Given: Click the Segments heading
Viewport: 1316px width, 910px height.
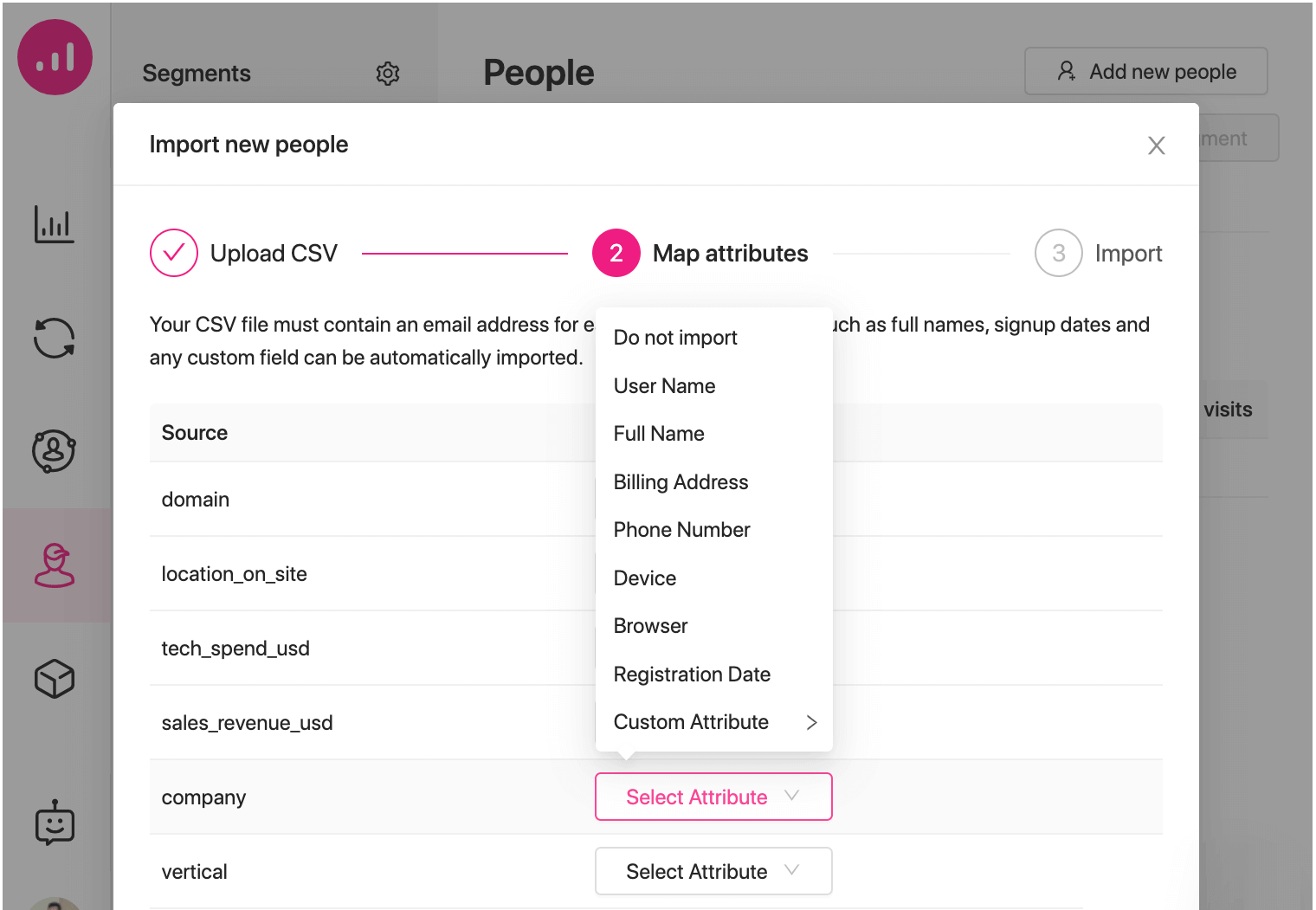Looking at the screenshot, I should click(x=197, y=74).
